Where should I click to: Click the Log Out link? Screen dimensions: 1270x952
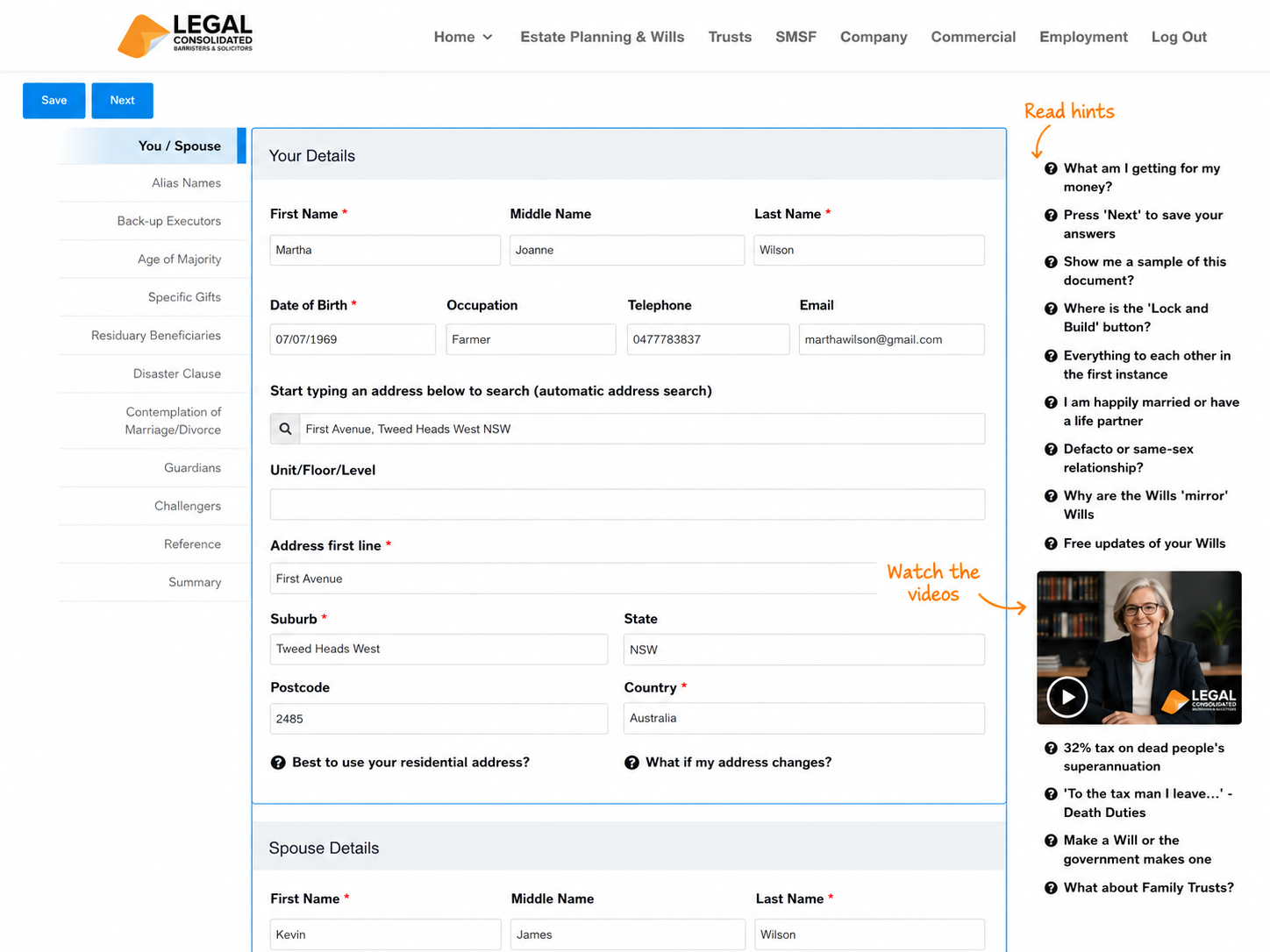click(x=1179, y=37)
